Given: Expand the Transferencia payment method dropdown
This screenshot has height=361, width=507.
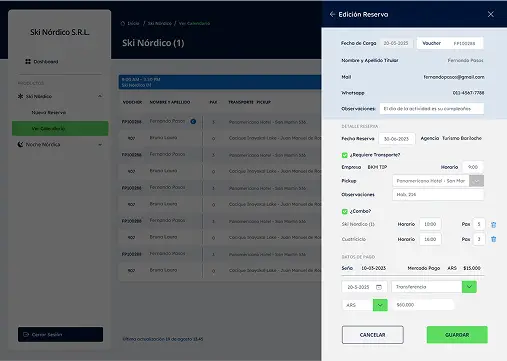Looking at the screenshot, I should tap(469, 287).
